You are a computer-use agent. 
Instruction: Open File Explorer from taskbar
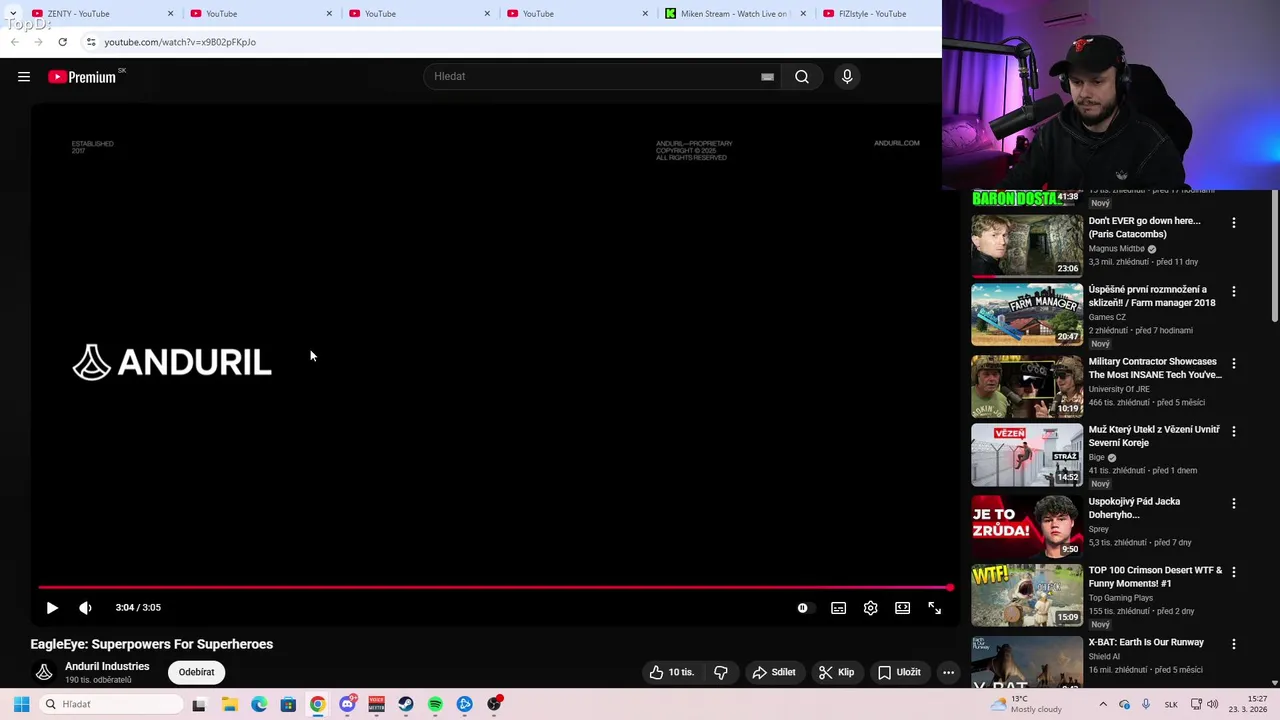[x=229, y=704]
